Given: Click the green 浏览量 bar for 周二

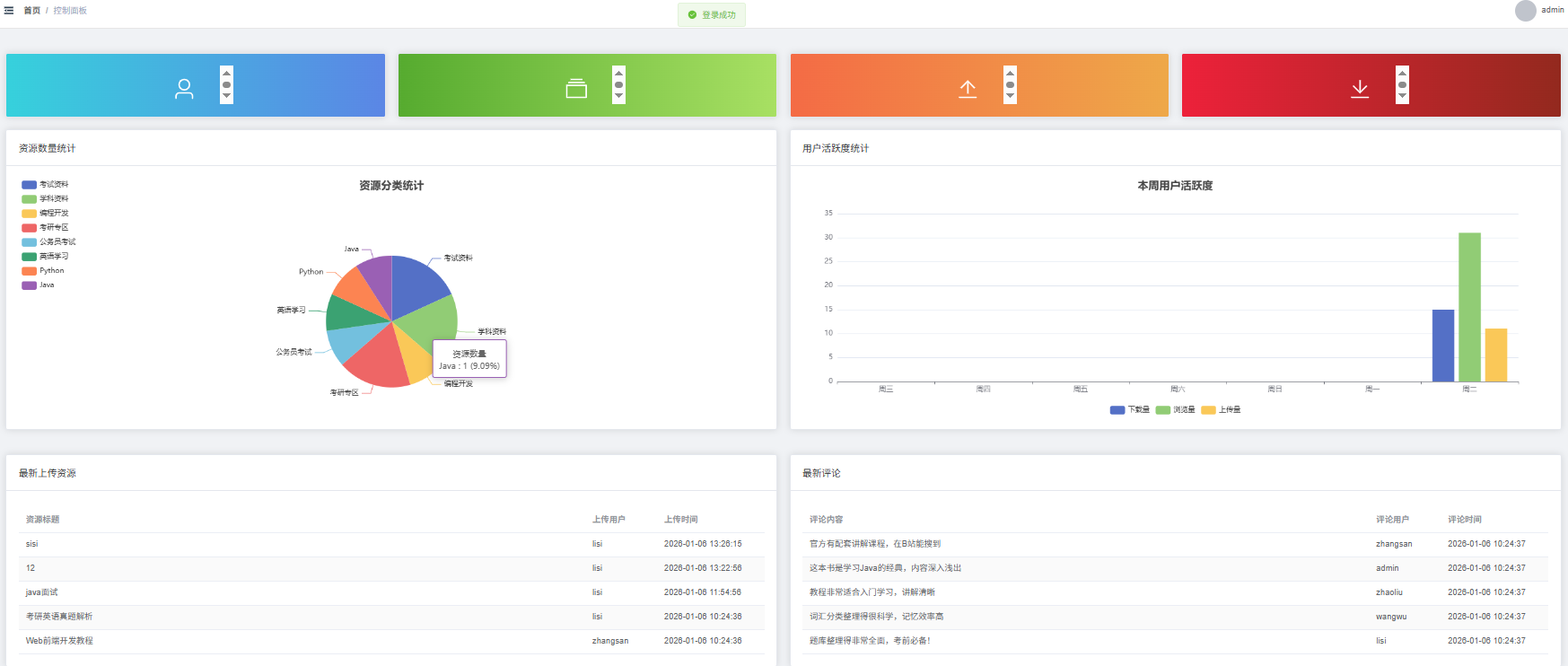Looking at the screenshot, I should pos(1469,307).
